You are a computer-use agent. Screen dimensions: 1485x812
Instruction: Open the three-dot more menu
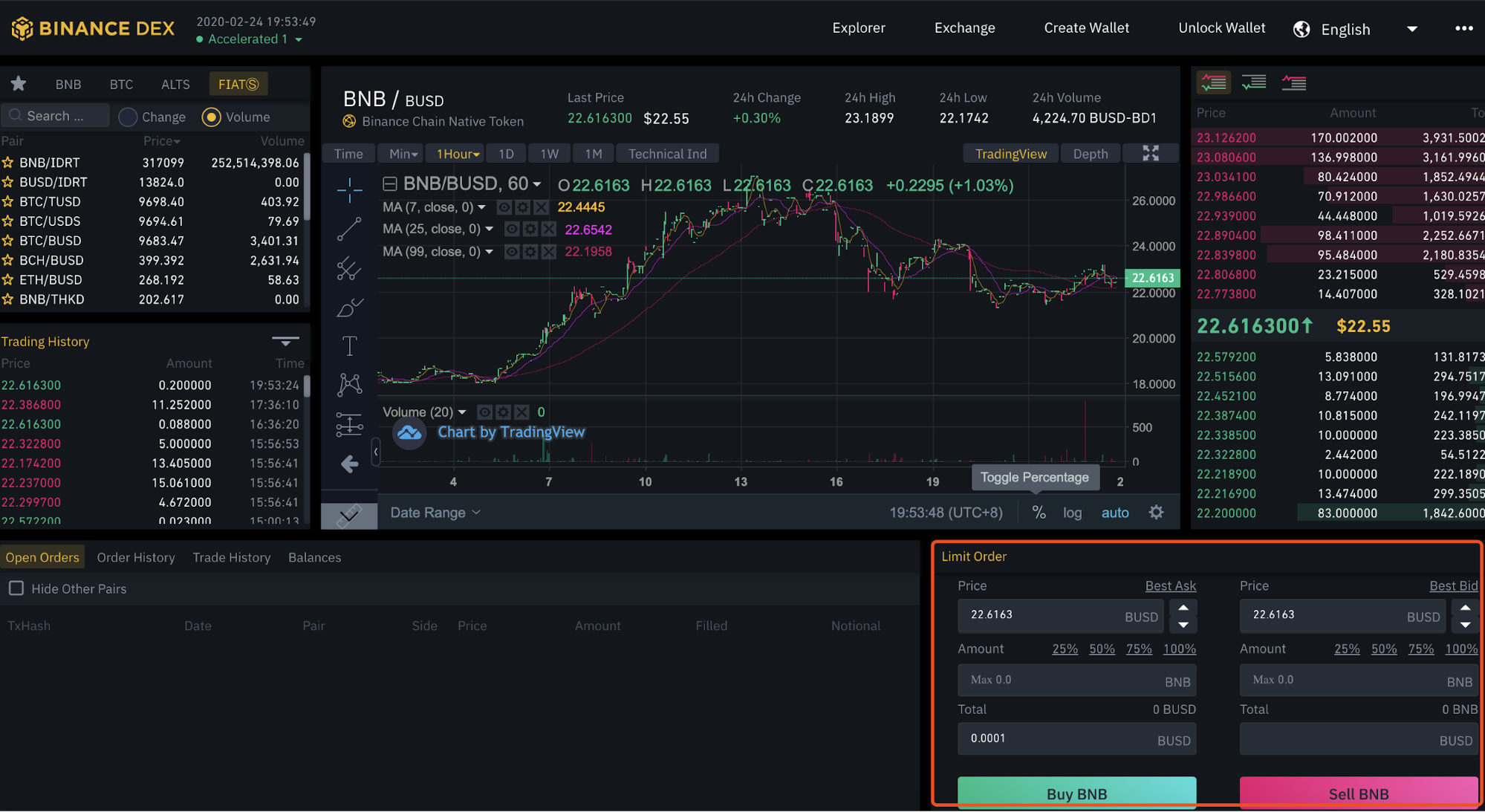(x=1463, y=28)
